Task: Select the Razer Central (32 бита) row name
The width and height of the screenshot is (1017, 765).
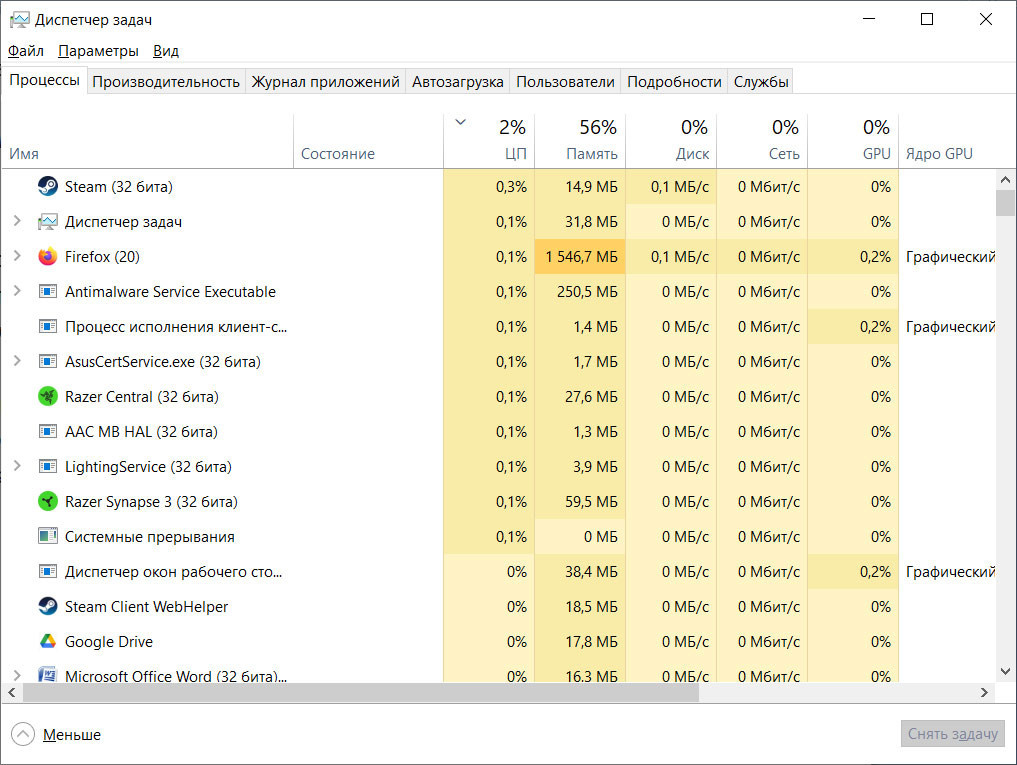Action: pos(141,397)
